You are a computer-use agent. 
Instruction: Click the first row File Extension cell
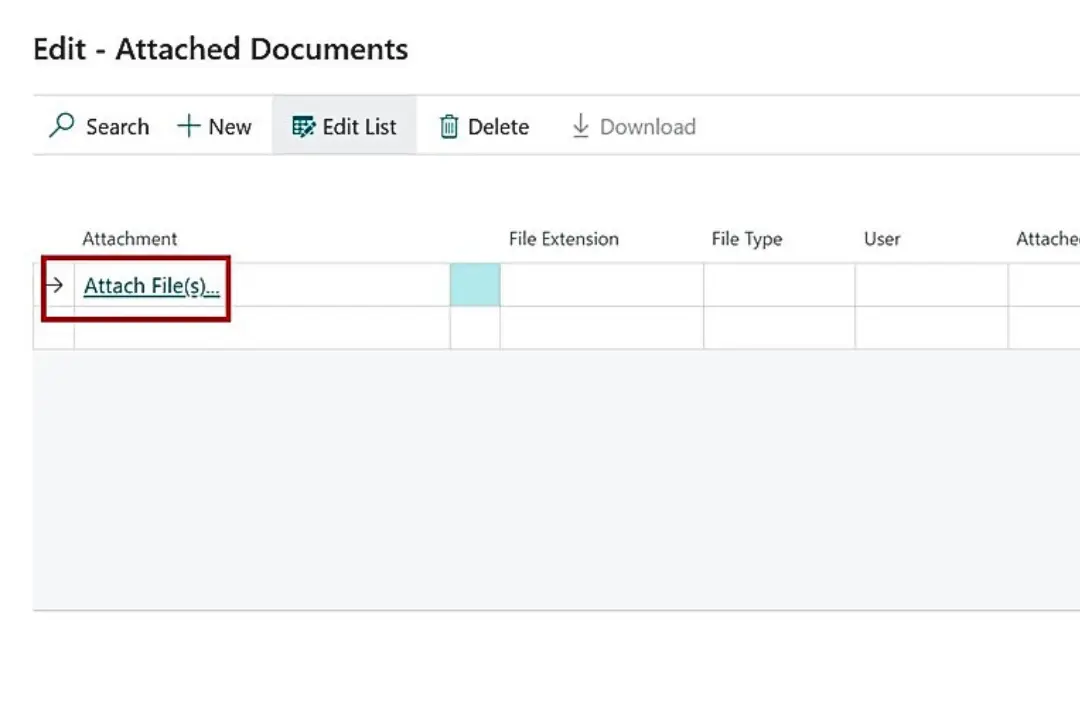[602, 285]
